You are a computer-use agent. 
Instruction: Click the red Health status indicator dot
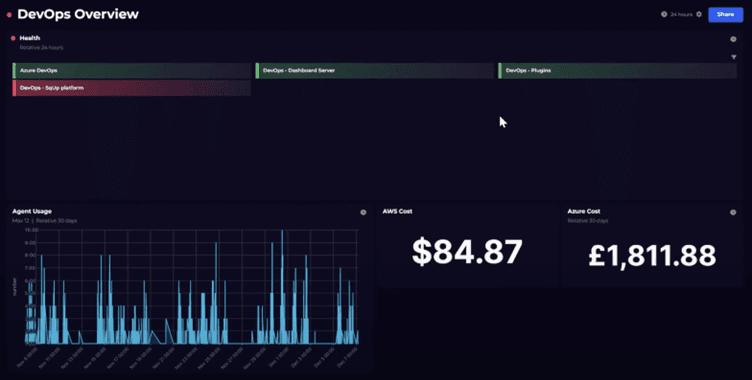13,38
